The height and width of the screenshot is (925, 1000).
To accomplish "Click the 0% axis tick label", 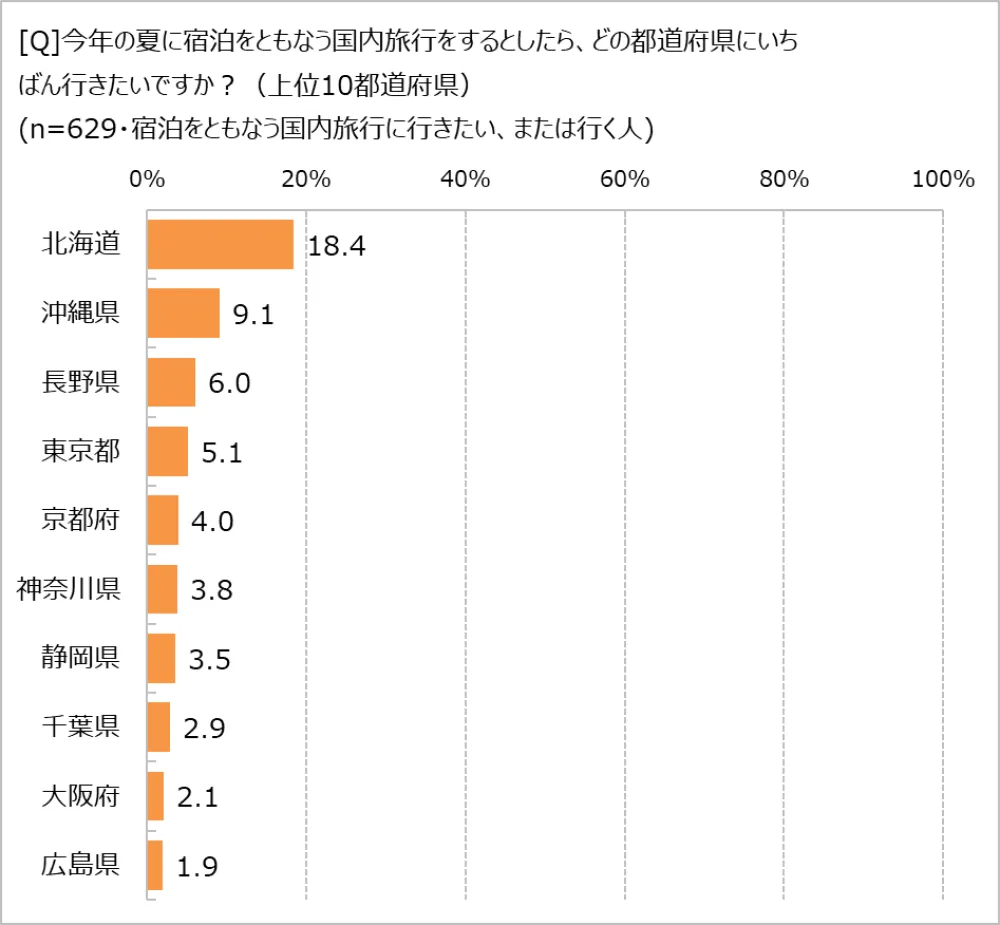I will tap(147, 180).
